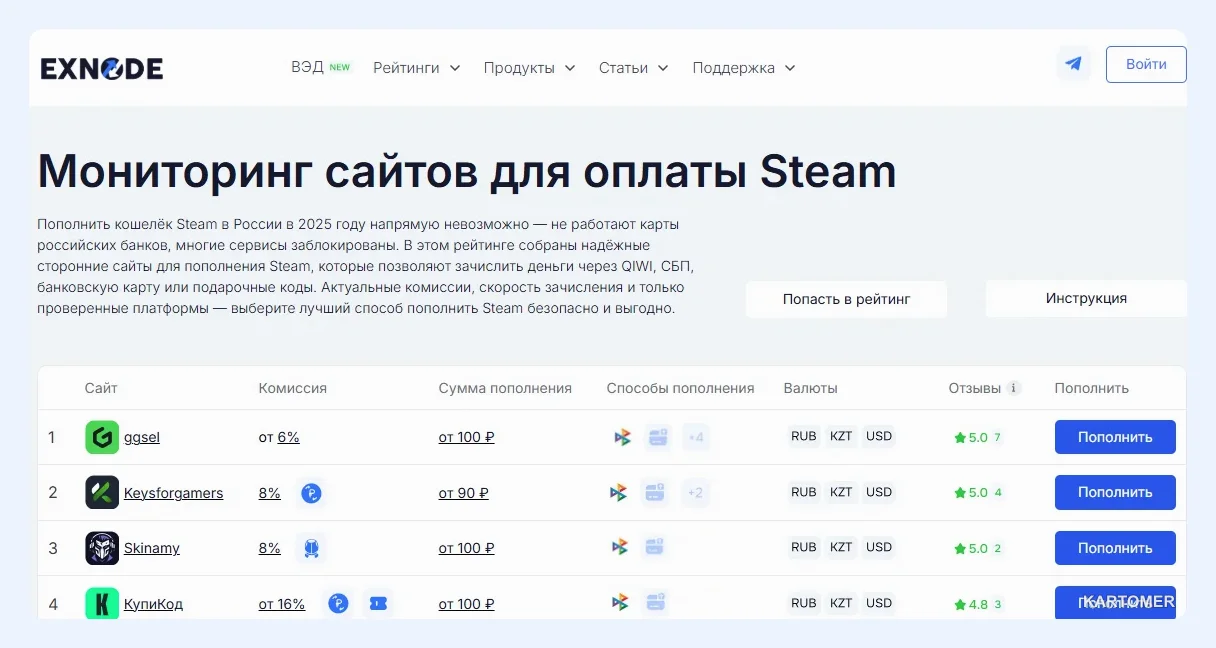Click the от 16% commission link
The width and height of the screenshot is (1216, 648).
282,604
